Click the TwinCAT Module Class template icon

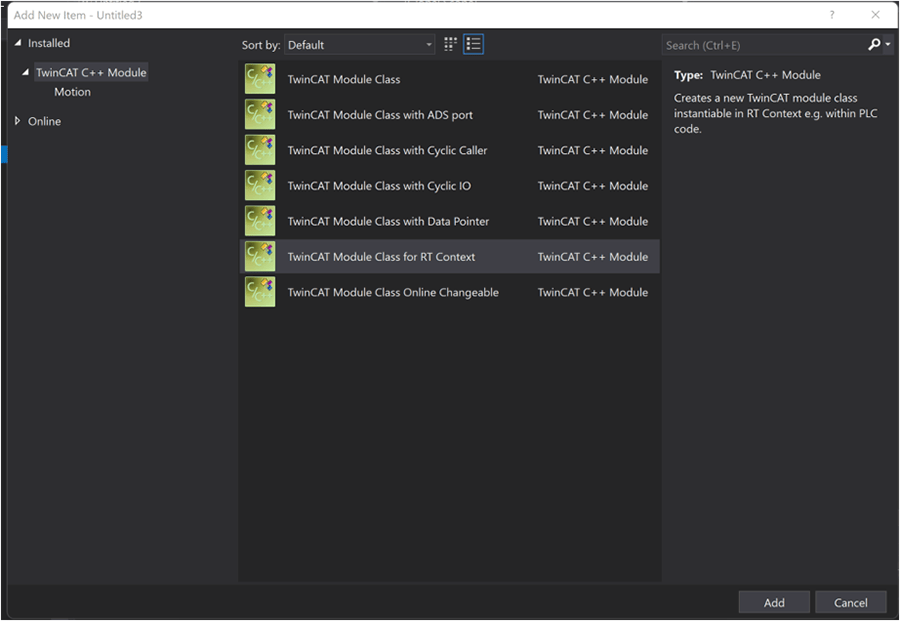(x=260, y=79)
